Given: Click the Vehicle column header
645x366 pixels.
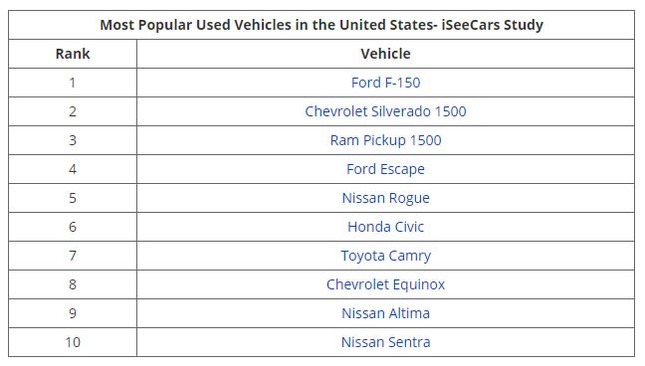Looking at the screenshot, I should (x=385, y=54).
